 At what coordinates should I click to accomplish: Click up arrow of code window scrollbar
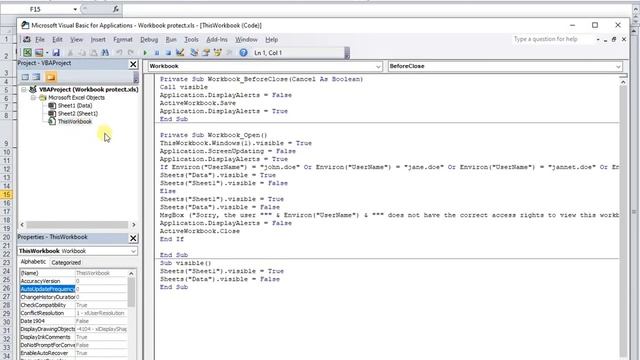click(623, 82)
